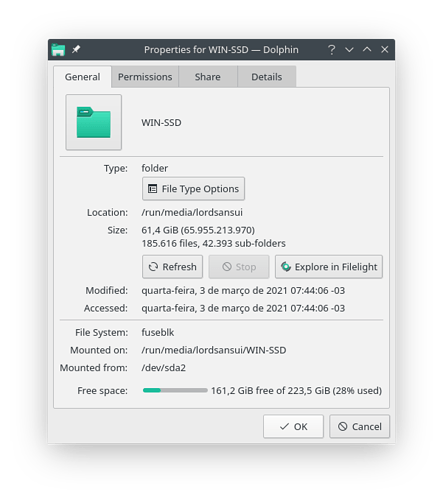Toggle the pin window icon
The image size is (442, 500).
[x=76, y=50]
